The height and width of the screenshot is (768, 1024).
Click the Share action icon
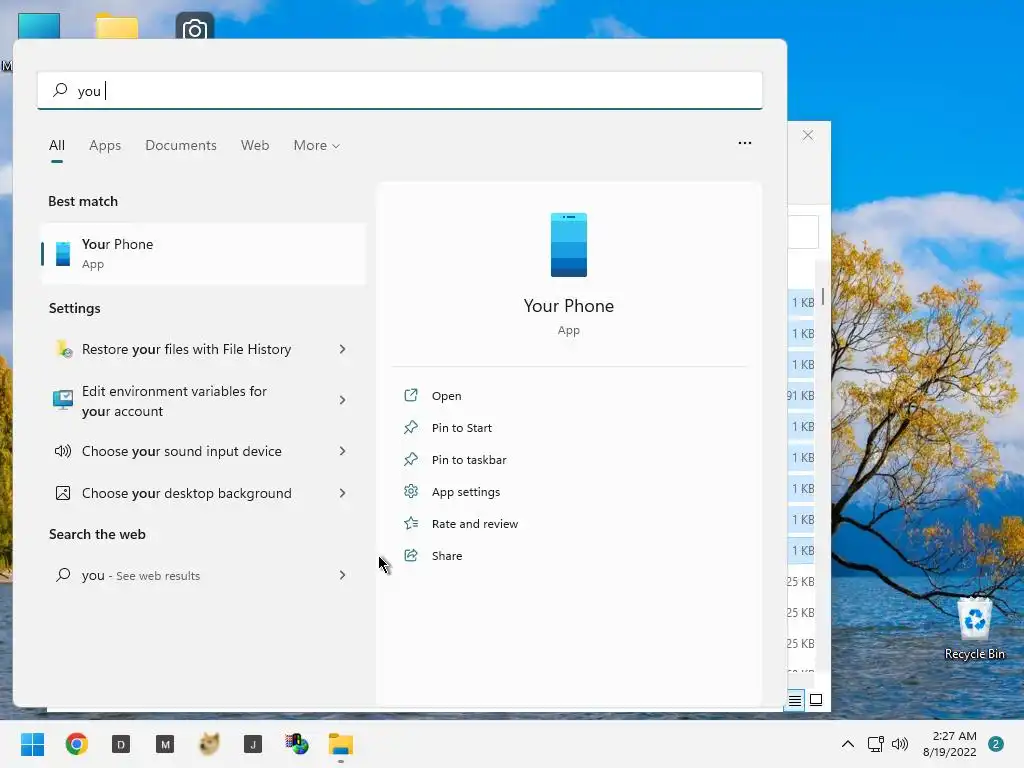(411, 555)
